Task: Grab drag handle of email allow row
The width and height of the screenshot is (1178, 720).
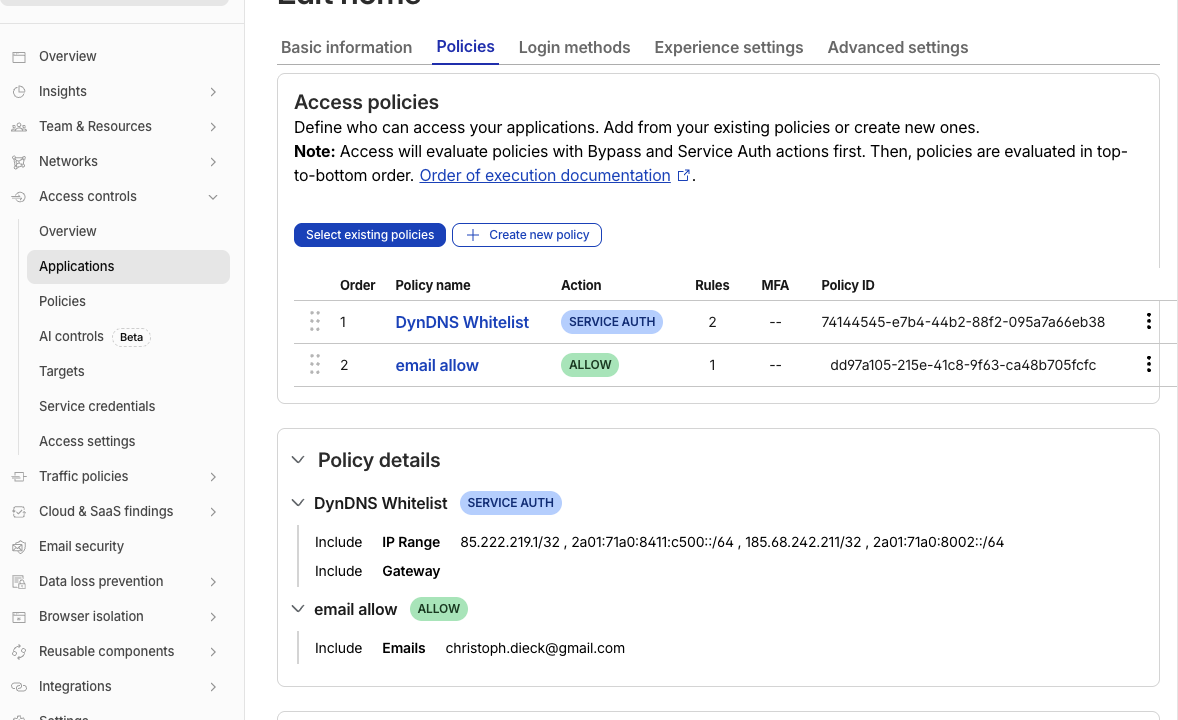Action: [315, 365]
